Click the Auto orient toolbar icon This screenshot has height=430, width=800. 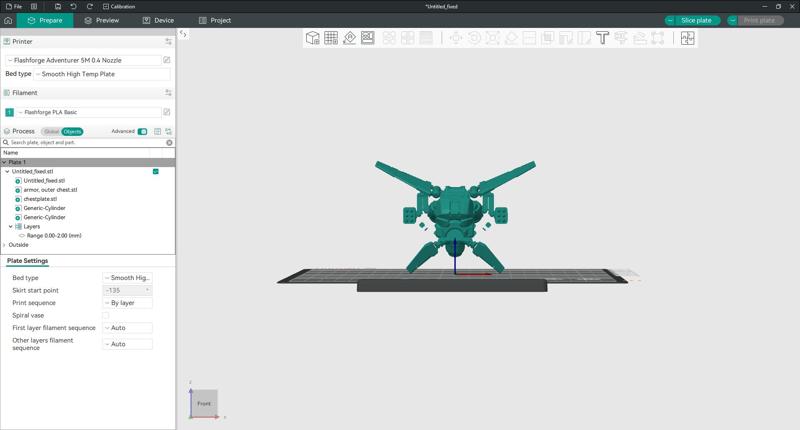click(349, 38)
